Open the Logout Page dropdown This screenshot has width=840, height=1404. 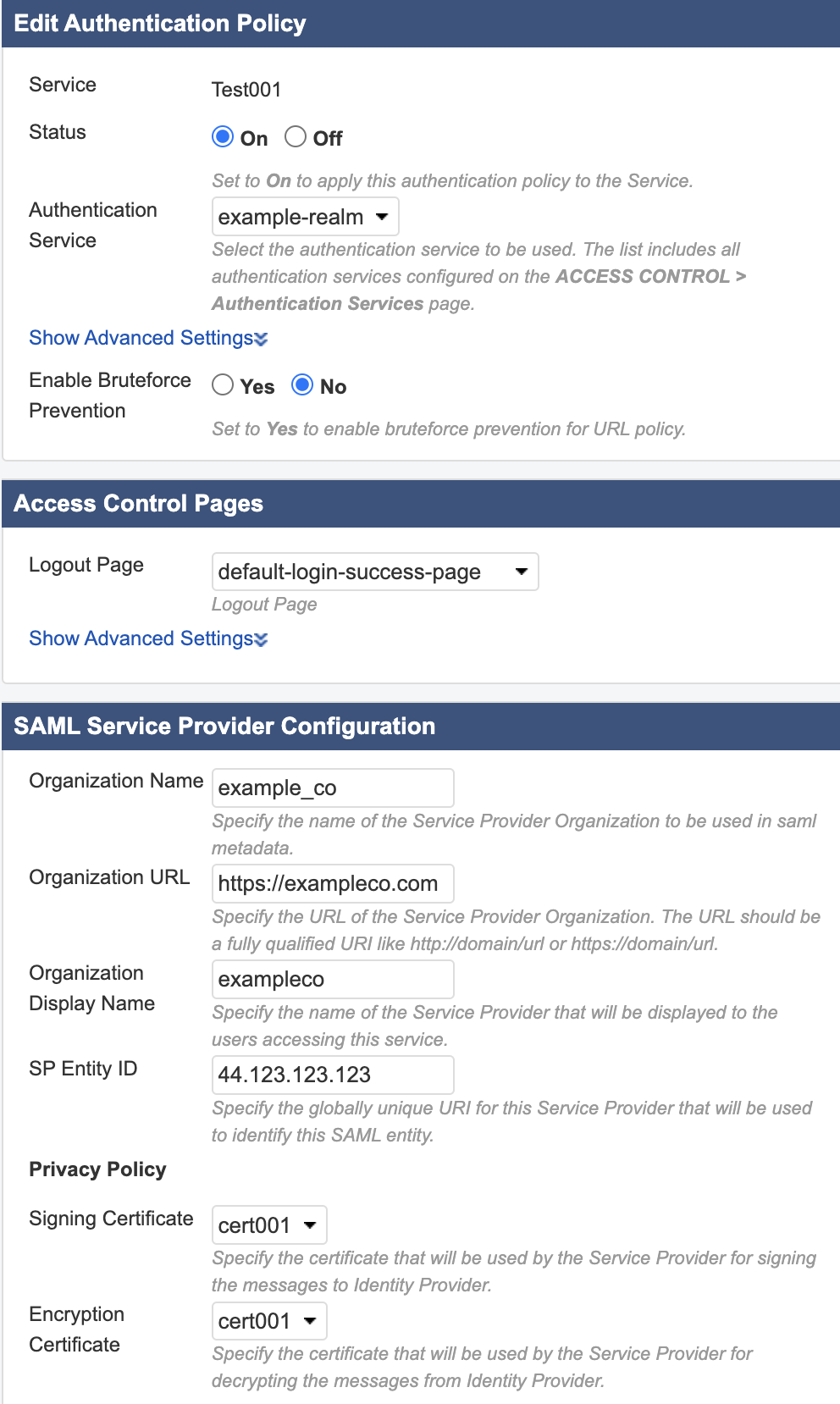375,572
